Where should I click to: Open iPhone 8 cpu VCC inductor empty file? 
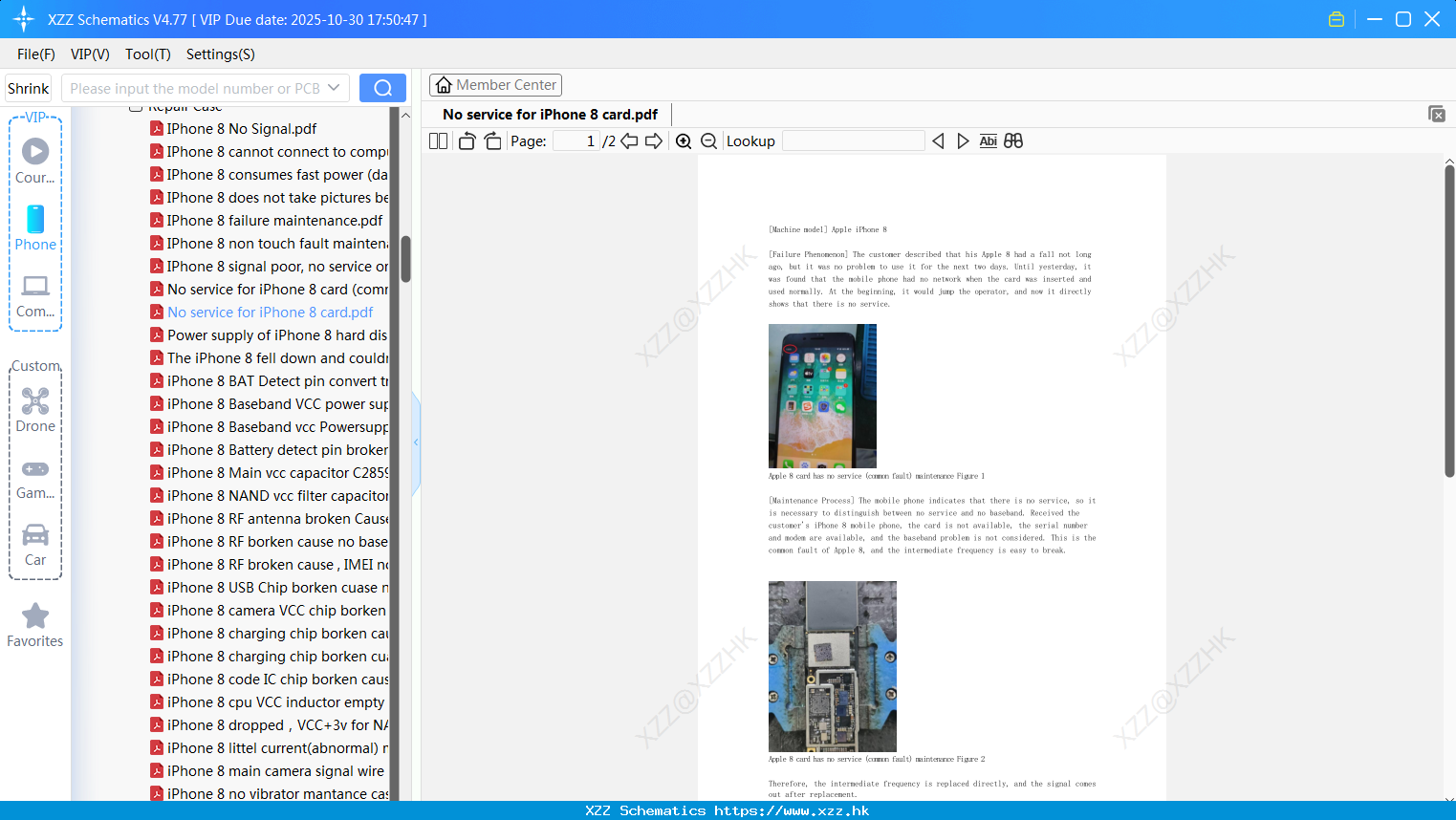point(275,701)
